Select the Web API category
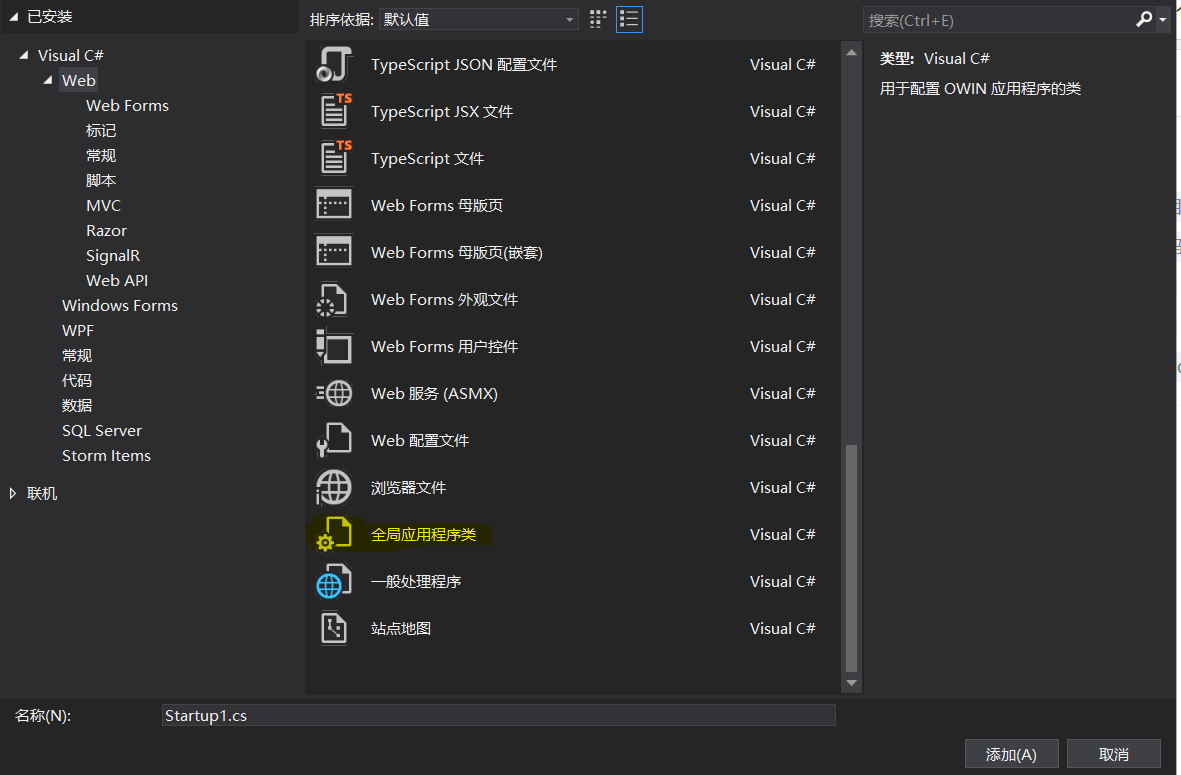The height and width of the screenshot is (775, 1181). point(117,280)
